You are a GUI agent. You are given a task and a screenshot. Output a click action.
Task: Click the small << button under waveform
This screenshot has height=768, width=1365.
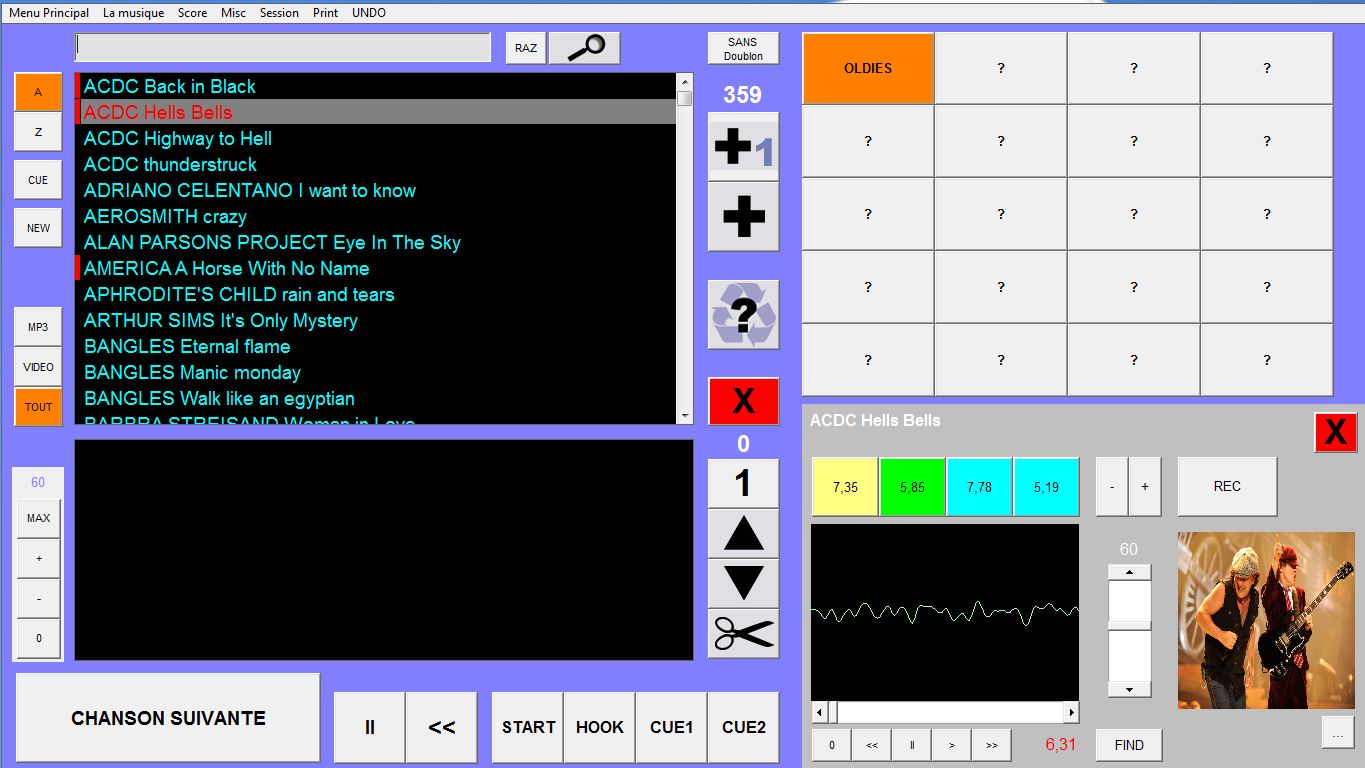pos(871,745)
